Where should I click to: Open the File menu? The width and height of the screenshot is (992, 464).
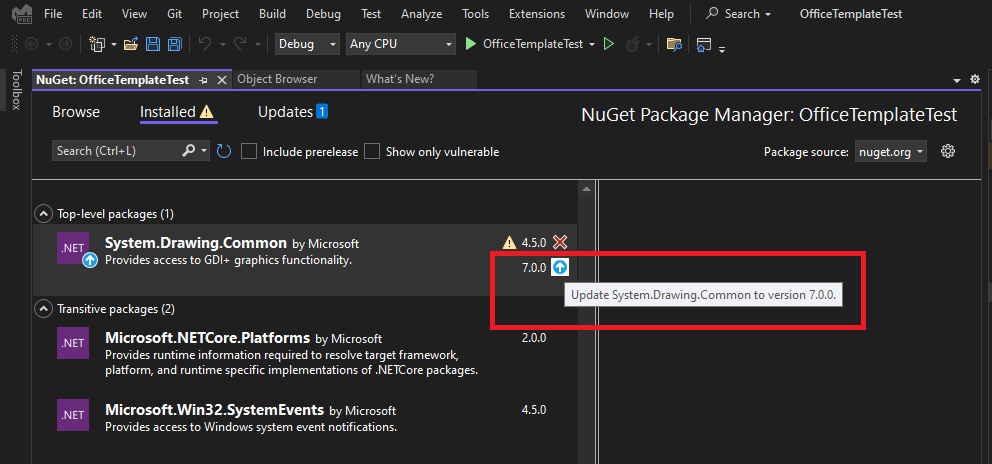point(53,13)
